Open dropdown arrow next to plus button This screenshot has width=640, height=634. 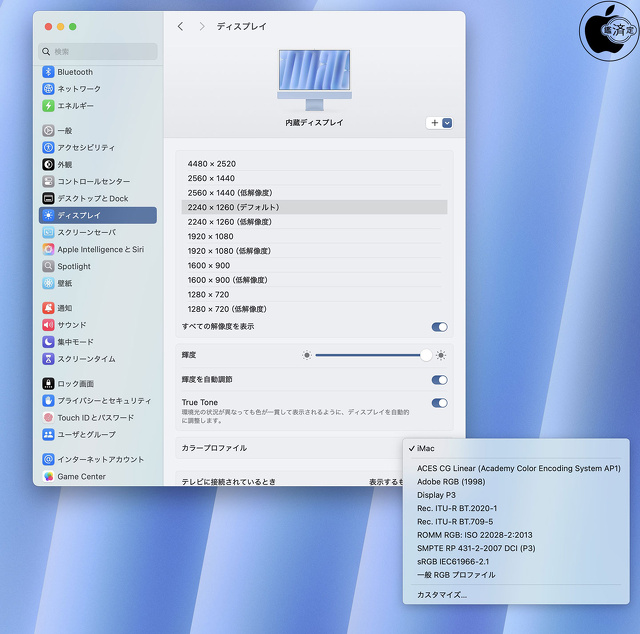tap(447, 123)
